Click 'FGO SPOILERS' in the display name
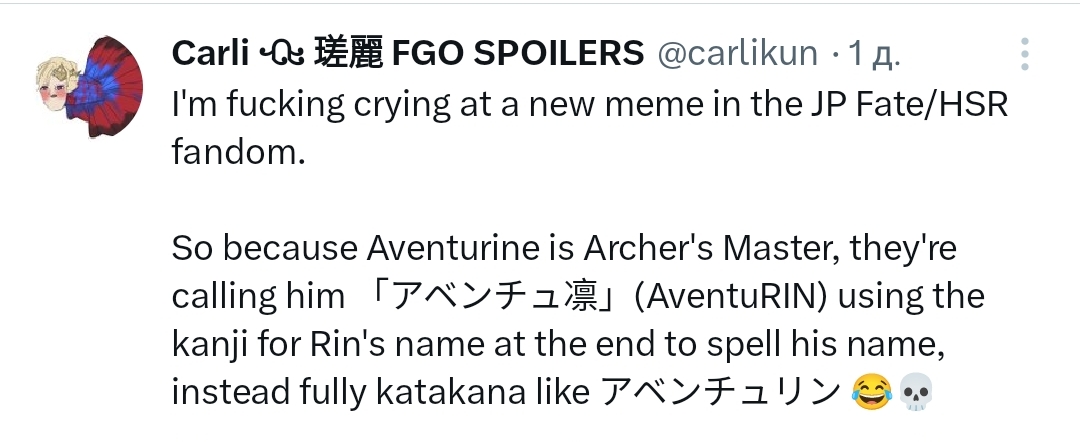Image resolution: width=1080 pixels, height=442 pixels. pyautogui.click(x=518, y=53)
